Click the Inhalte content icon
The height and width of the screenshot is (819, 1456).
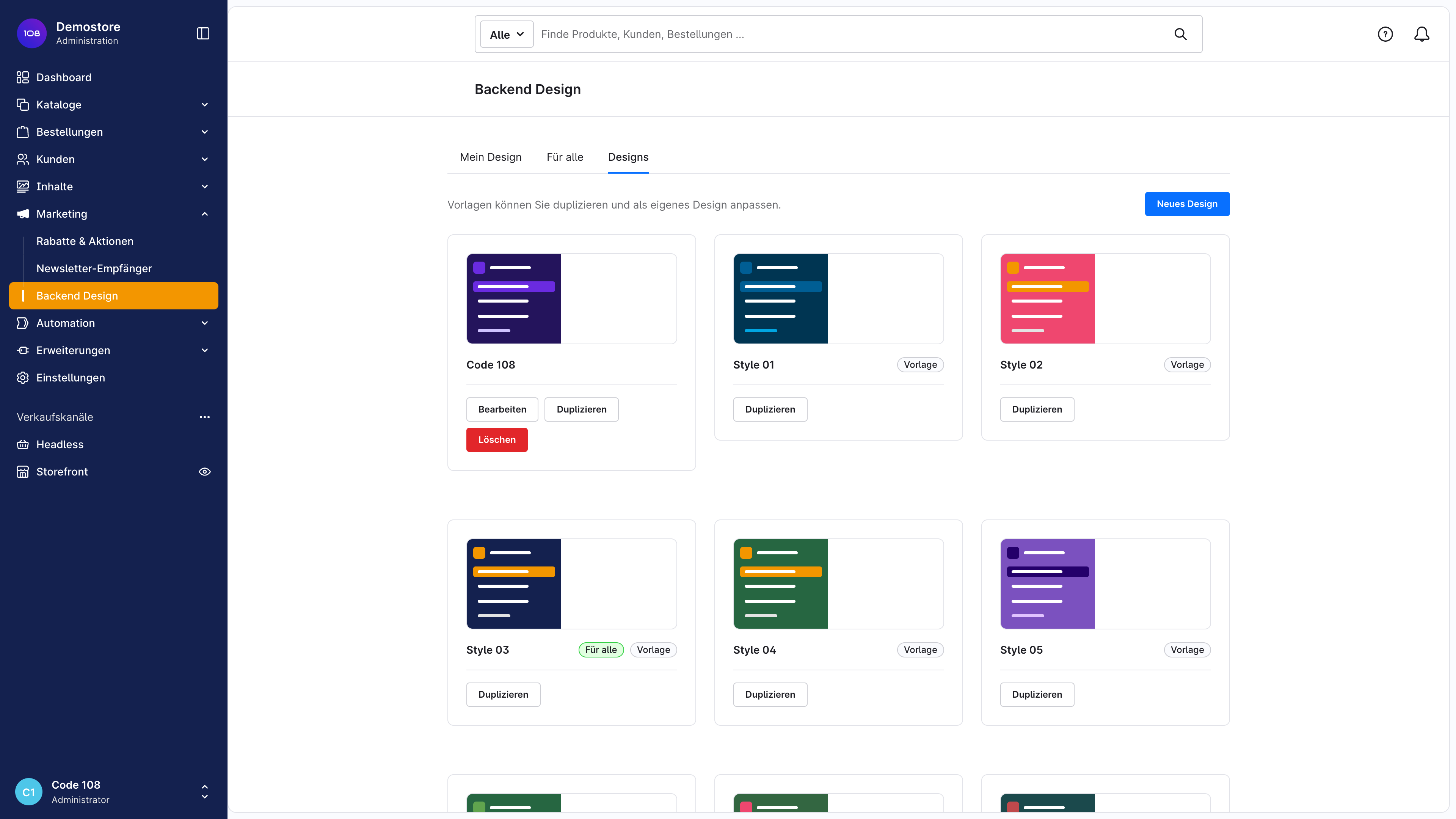[23, 187]
